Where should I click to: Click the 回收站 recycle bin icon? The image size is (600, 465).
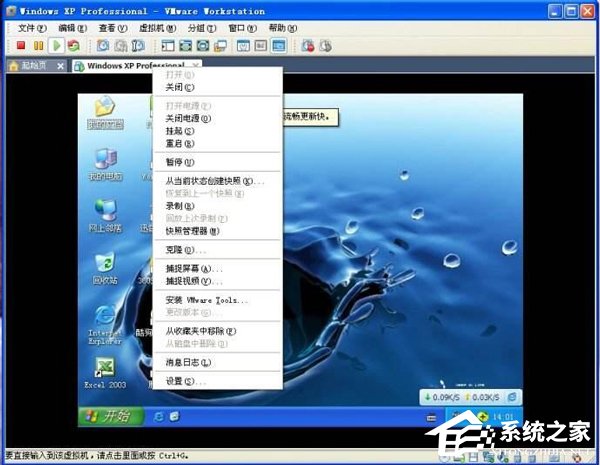coord(105,269)
